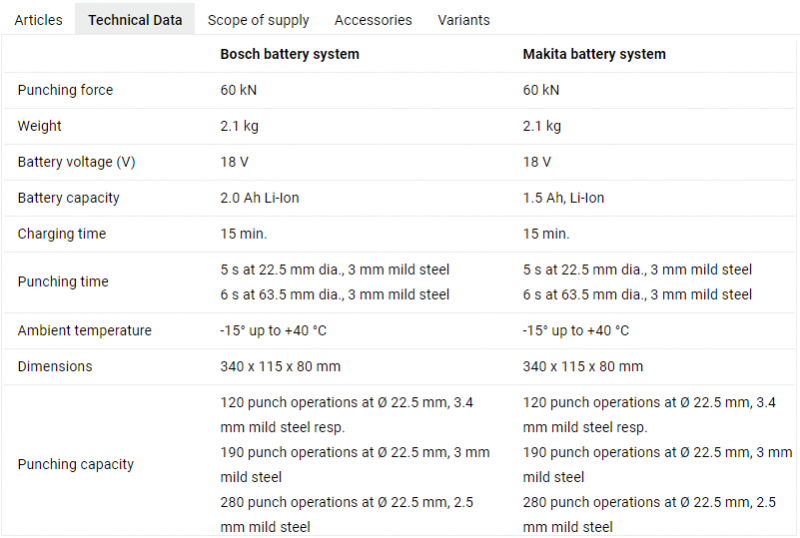Select the Battery capacity row label

[x=68, y=198]
